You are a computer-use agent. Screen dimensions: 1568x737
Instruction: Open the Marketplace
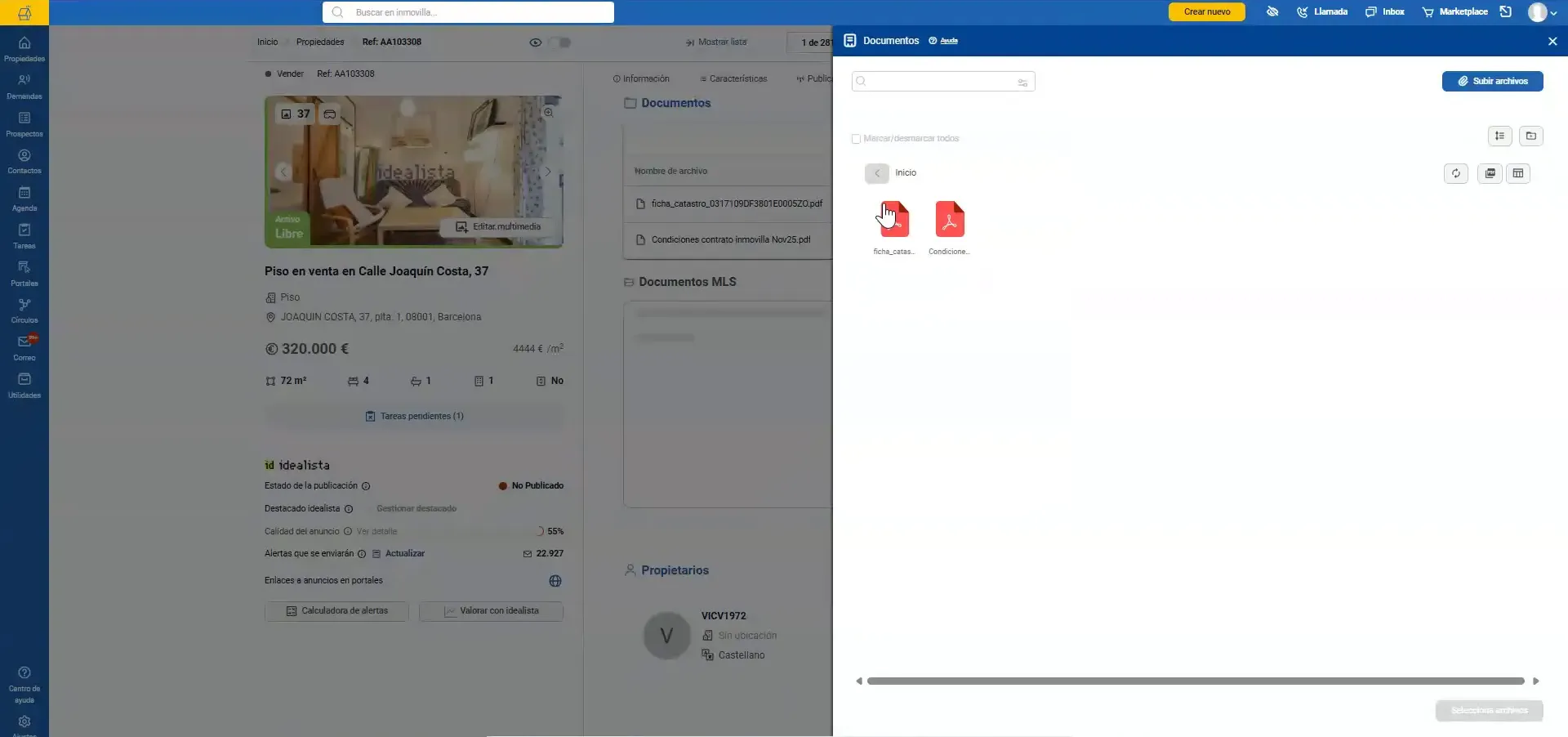(x=1455, y=11)
